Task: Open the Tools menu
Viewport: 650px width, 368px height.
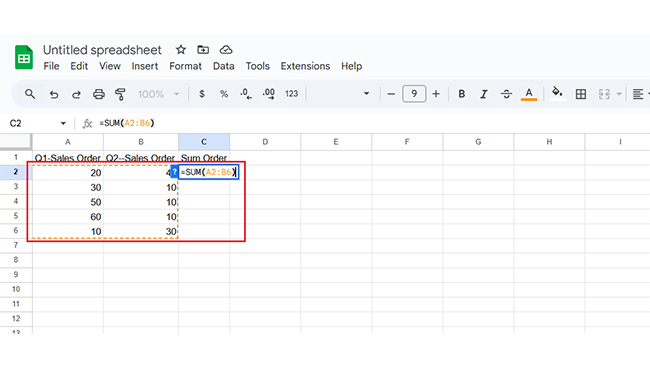Action: [x=257, y=66]
